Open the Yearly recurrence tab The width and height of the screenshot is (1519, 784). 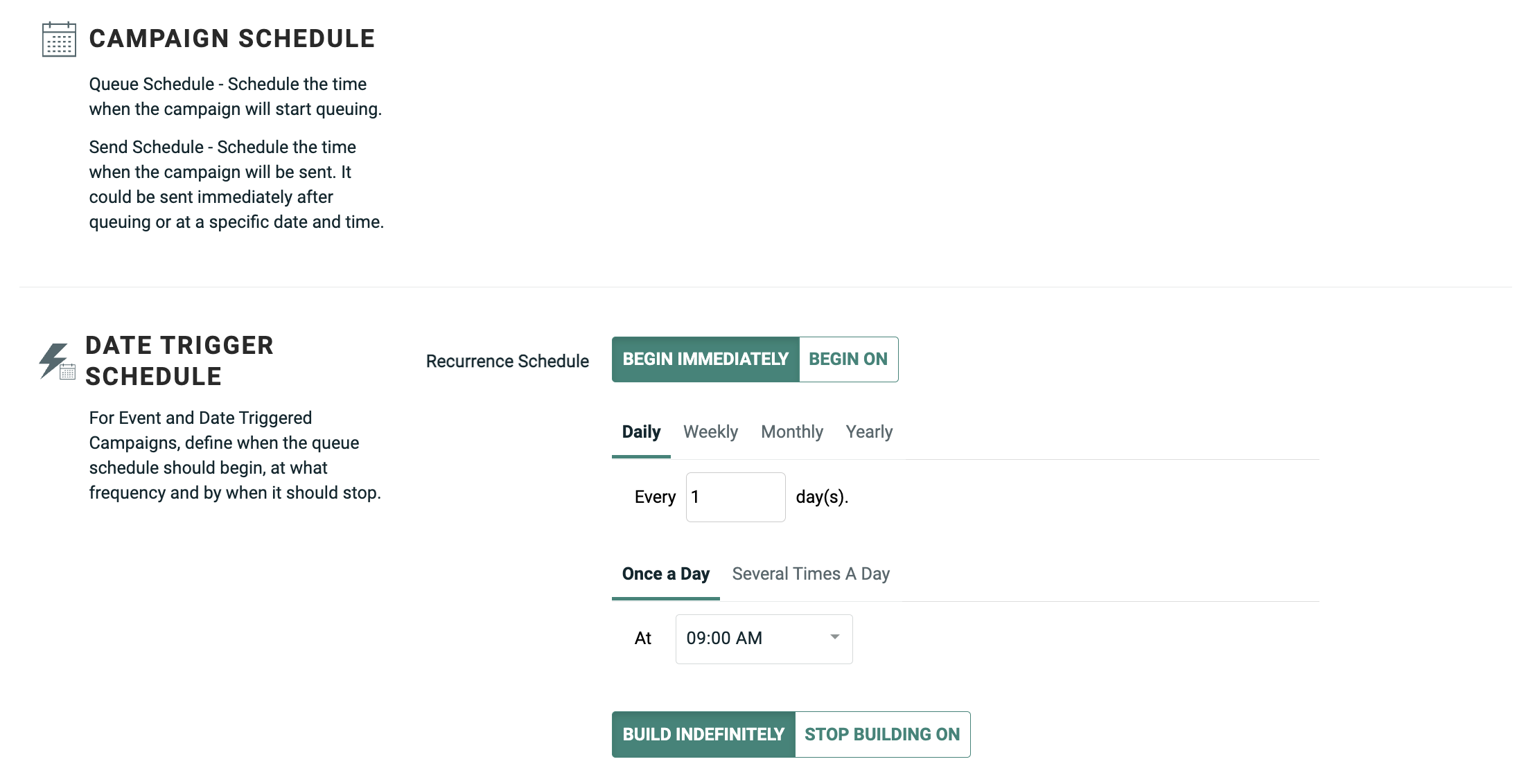pos(869,432)
